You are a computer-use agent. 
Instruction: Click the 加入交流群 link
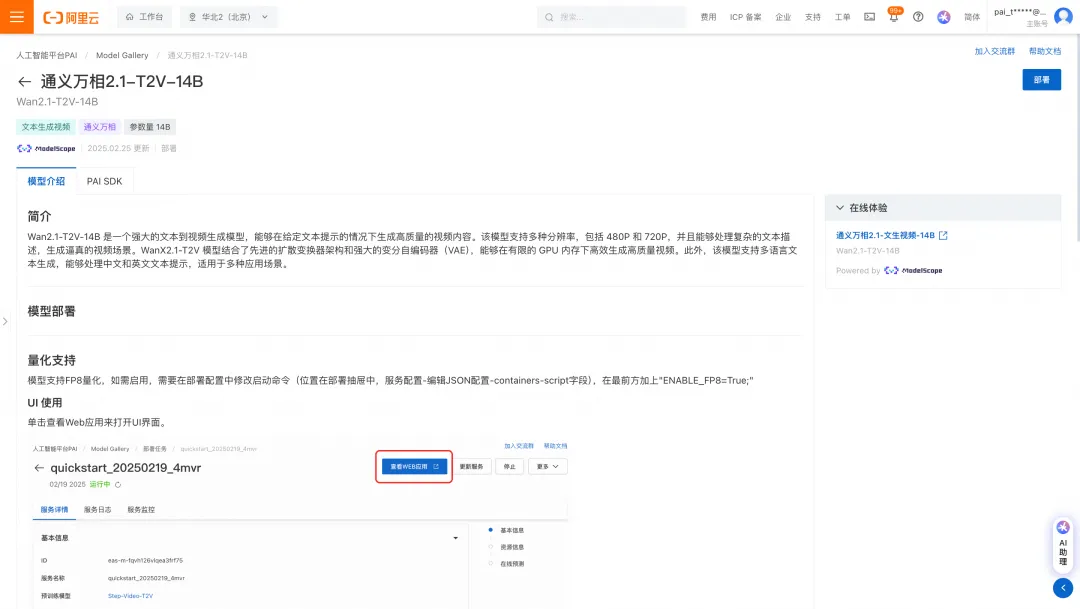pos(995,52)
